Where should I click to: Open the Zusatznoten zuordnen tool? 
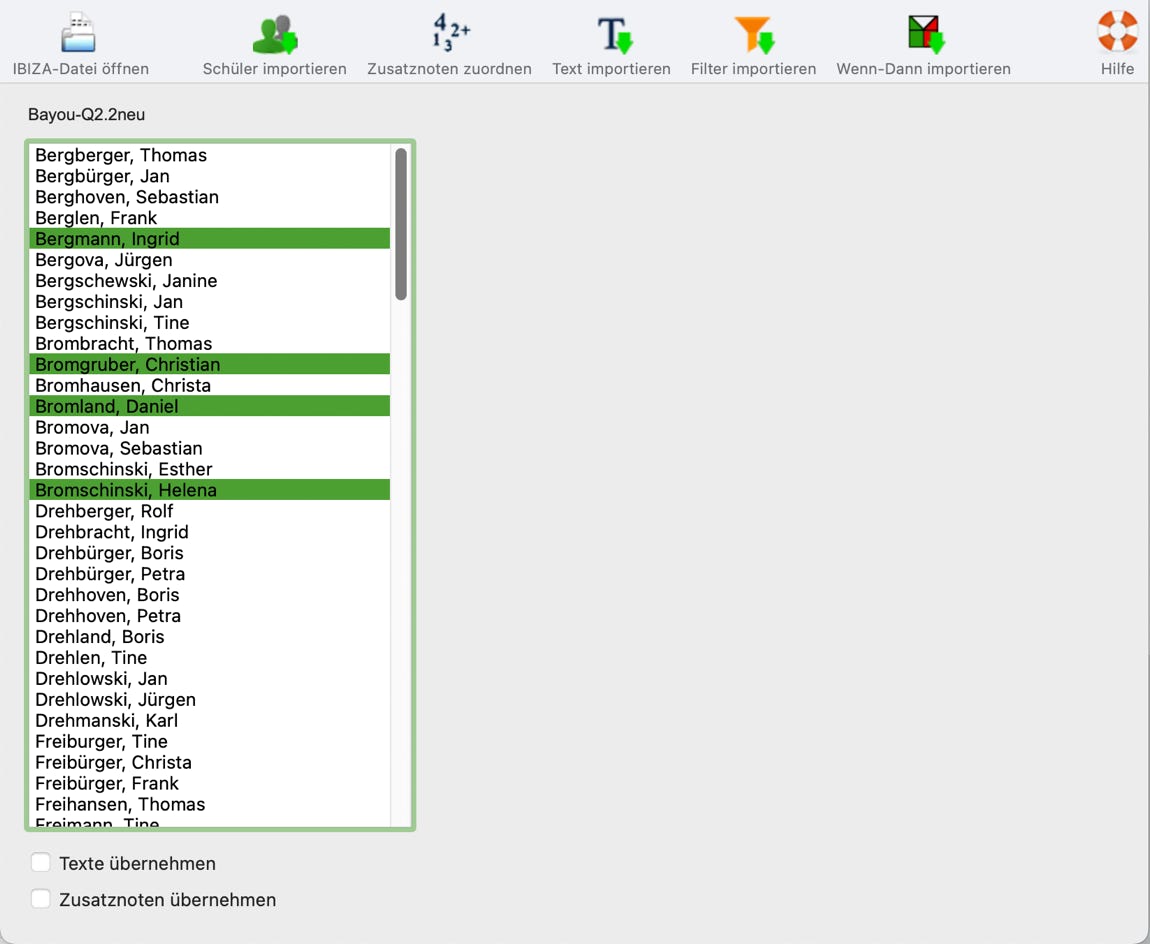tap(449, 33)
